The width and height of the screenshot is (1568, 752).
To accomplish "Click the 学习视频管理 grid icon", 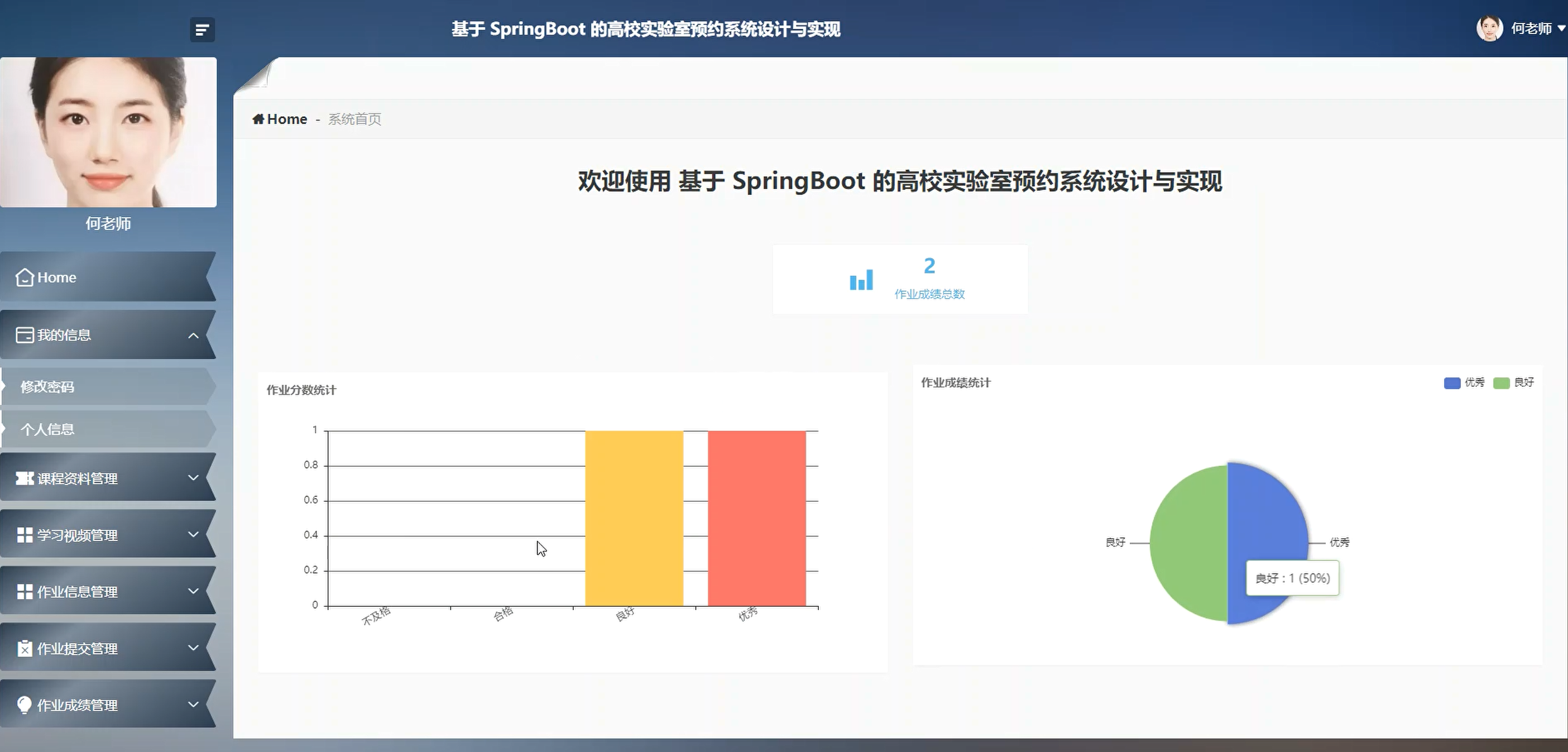I will pyautogui.click(x=25, y=535).
